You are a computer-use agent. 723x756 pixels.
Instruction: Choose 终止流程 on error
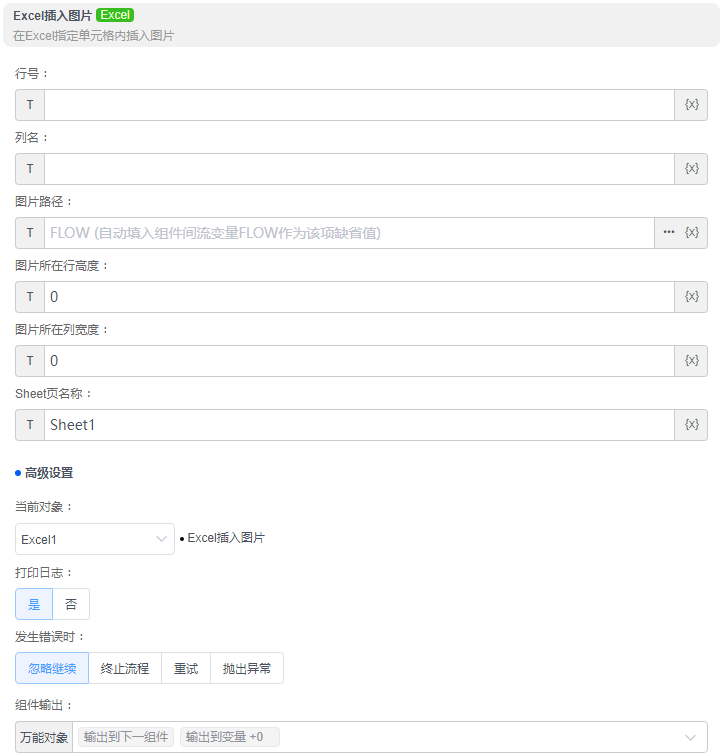(125, 668)
